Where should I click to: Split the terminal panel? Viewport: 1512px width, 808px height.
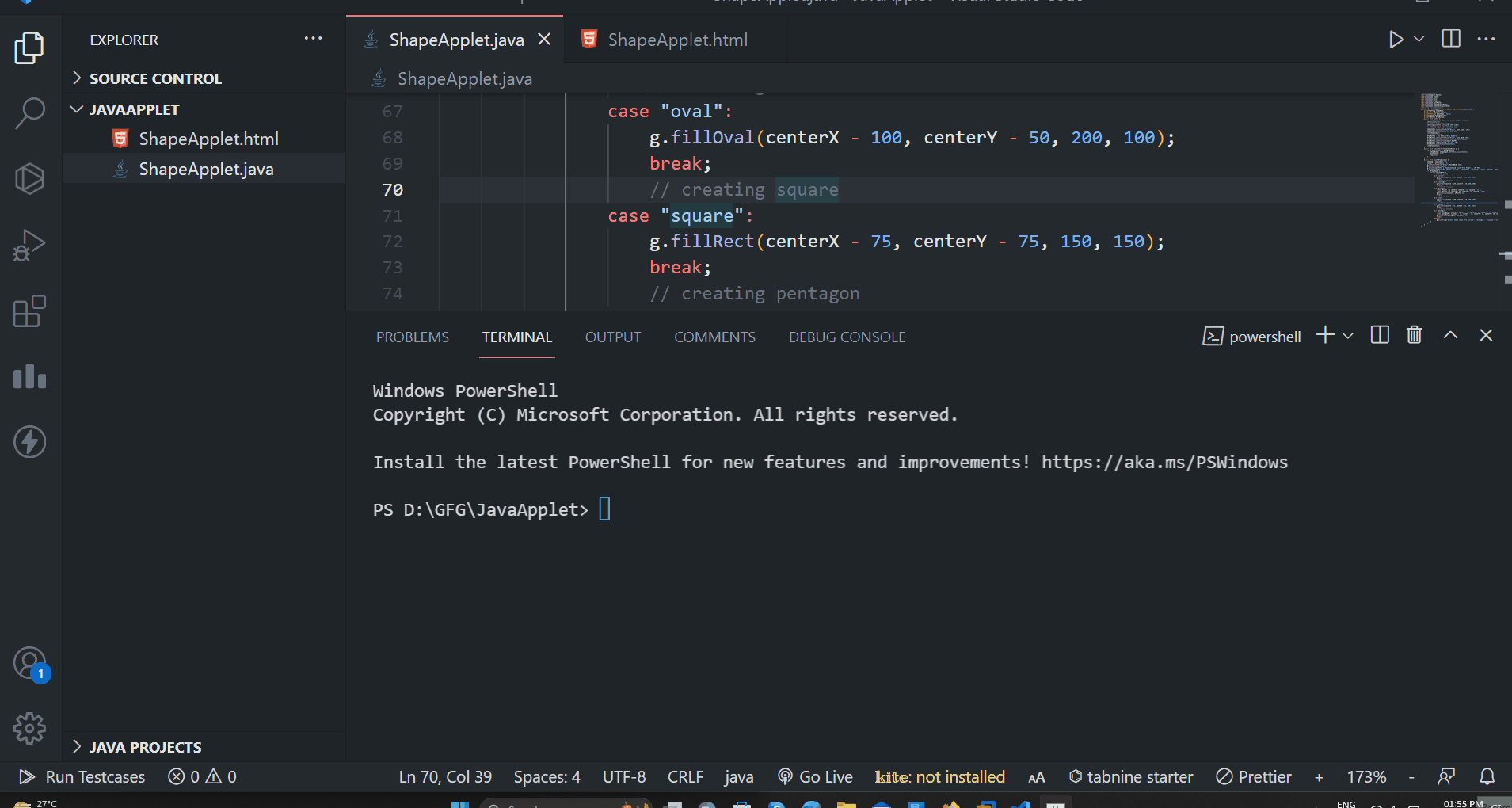[x=1380, y=335]
